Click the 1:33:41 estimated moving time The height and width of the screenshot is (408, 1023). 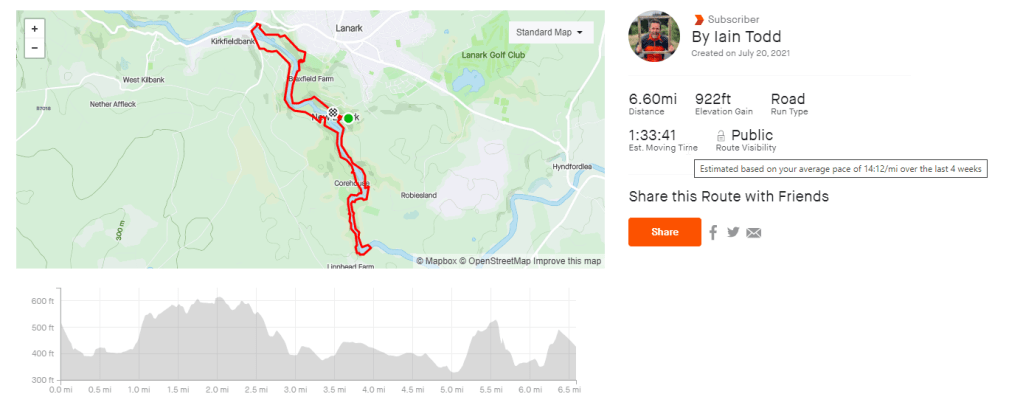click(x=652, y=135)
